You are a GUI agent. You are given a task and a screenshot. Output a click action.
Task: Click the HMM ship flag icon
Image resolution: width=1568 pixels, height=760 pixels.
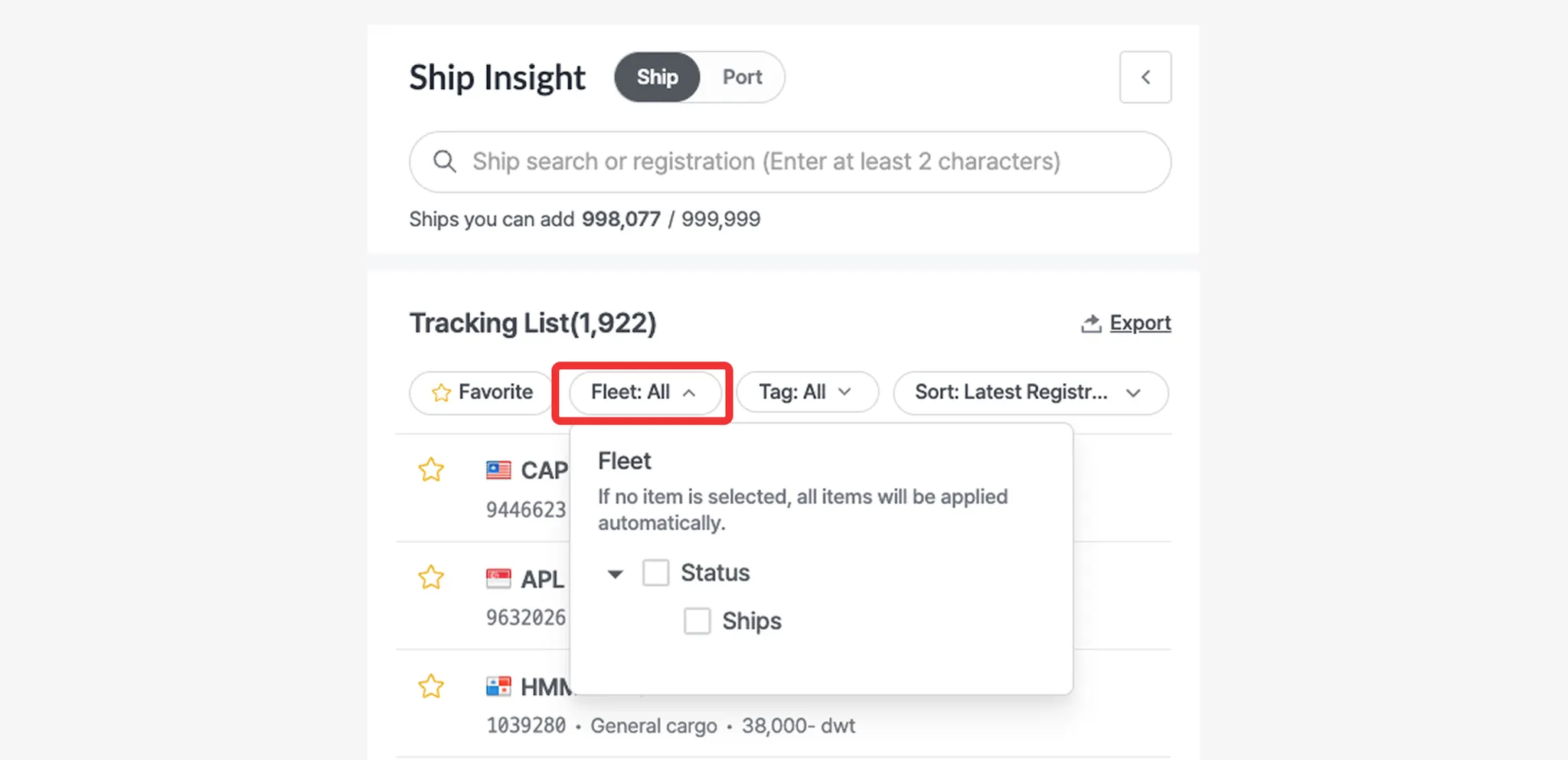(x=498, y=686)
